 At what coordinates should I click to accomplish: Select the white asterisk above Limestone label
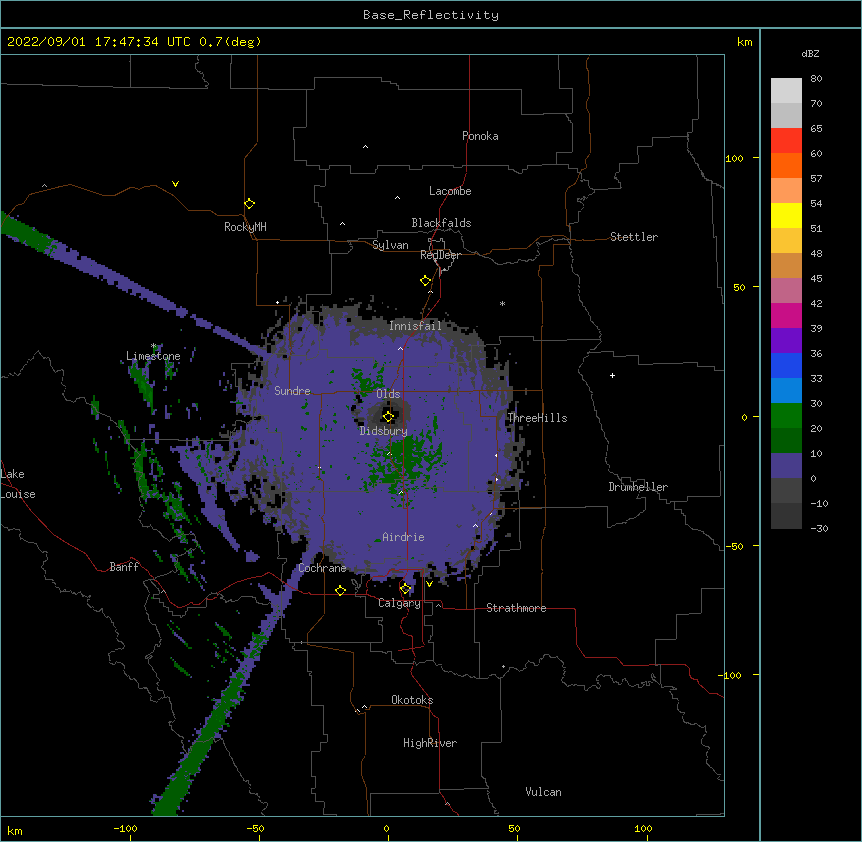(x=153, y=346)
